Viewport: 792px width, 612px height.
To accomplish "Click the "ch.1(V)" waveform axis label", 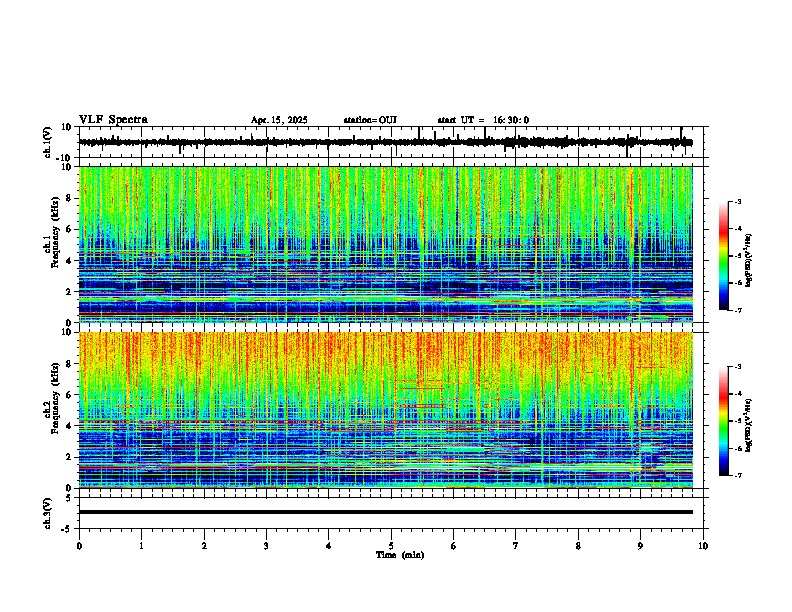I will [x=48, y=142].
